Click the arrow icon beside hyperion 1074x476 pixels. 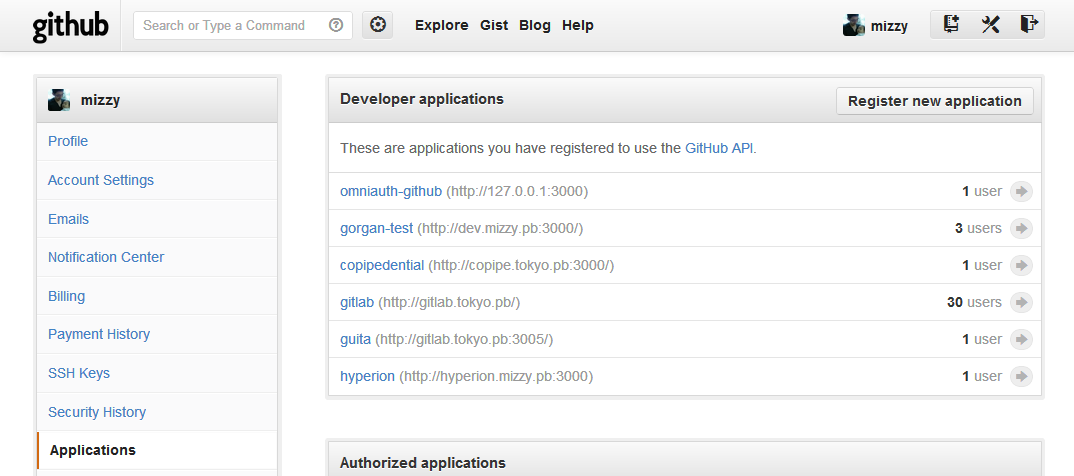point(1021,377)
